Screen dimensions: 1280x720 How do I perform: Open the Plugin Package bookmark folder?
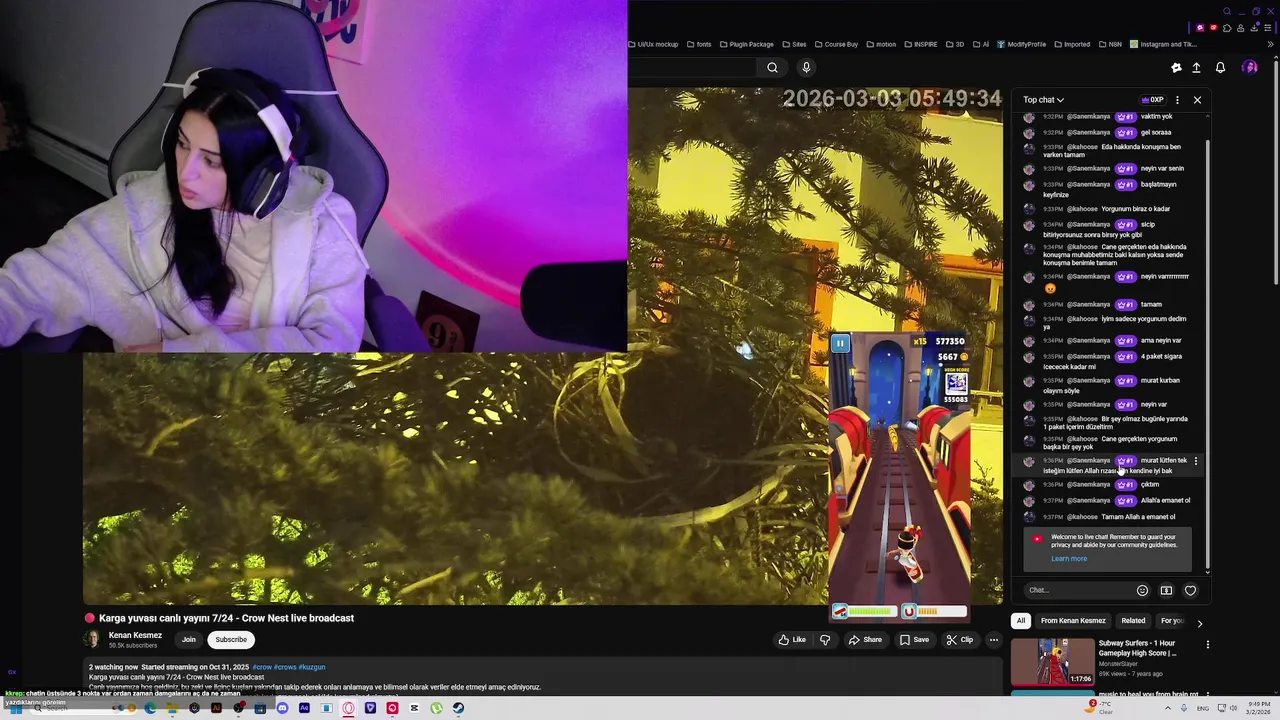[746, 44]
